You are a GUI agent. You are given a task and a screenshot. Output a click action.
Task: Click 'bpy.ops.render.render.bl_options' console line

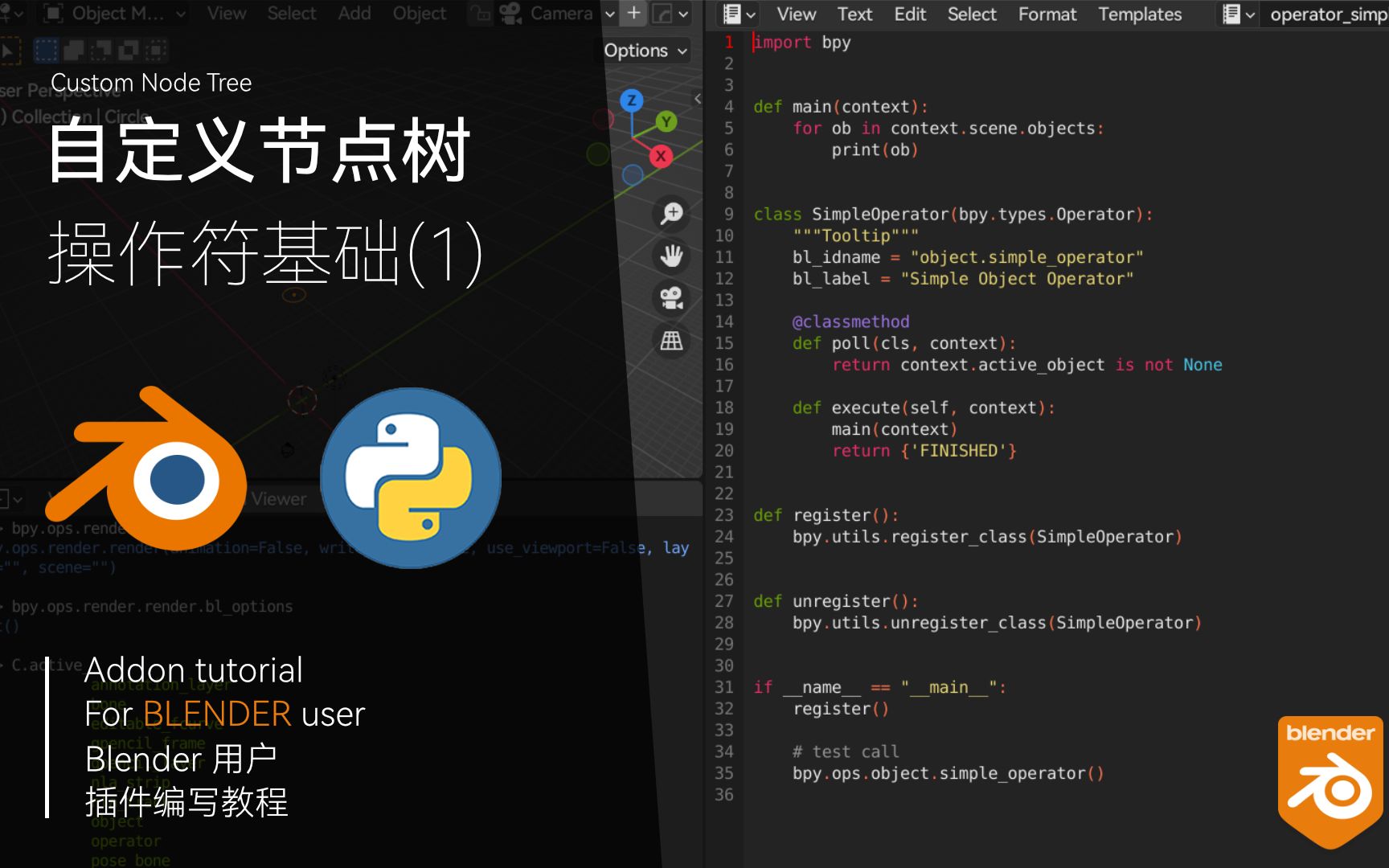coord(152,606)
